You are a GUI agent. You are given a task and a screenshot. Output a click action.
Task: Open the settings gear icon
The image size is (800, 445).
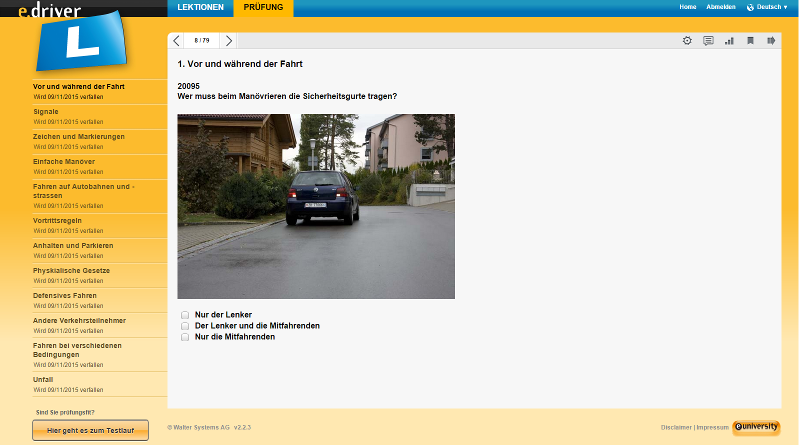687,41
